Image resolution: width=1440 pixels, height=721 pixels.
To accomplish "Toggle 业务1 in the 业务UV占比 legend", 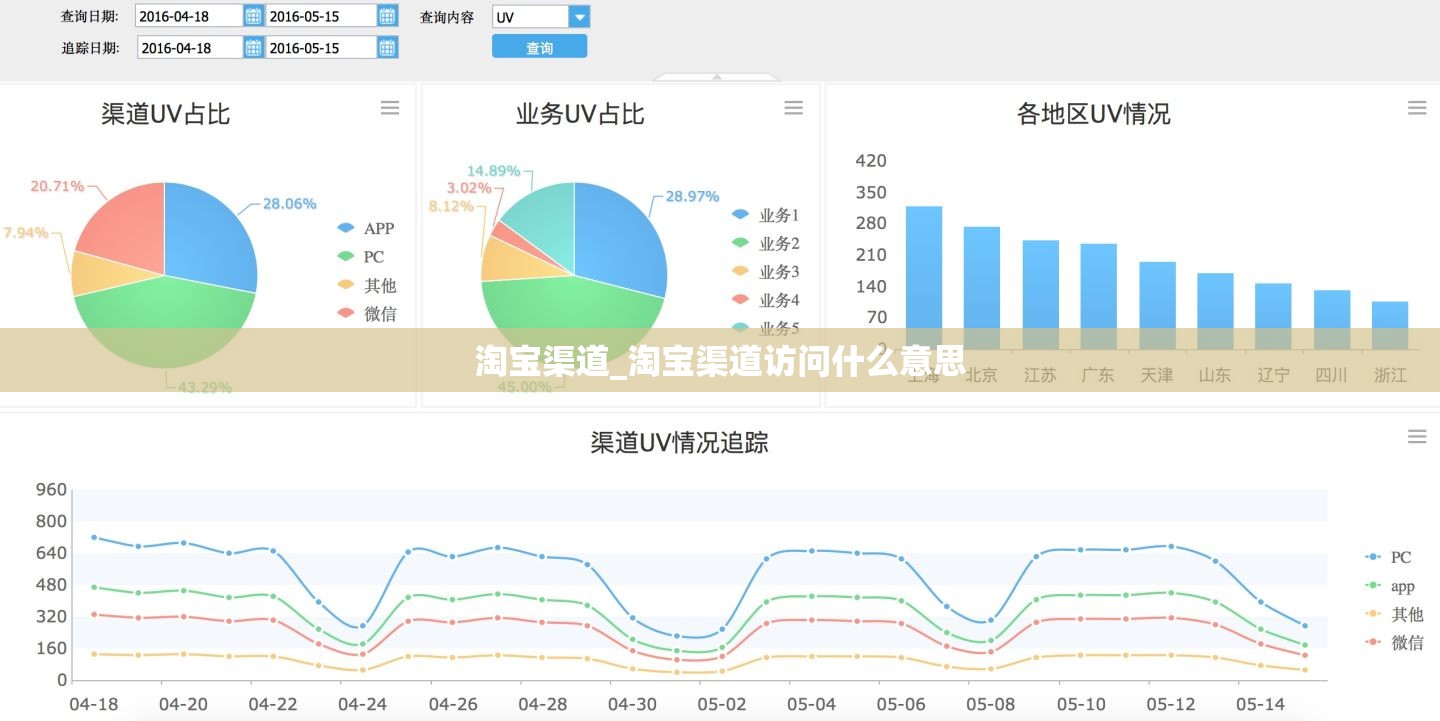I will (x=766, y=215).
